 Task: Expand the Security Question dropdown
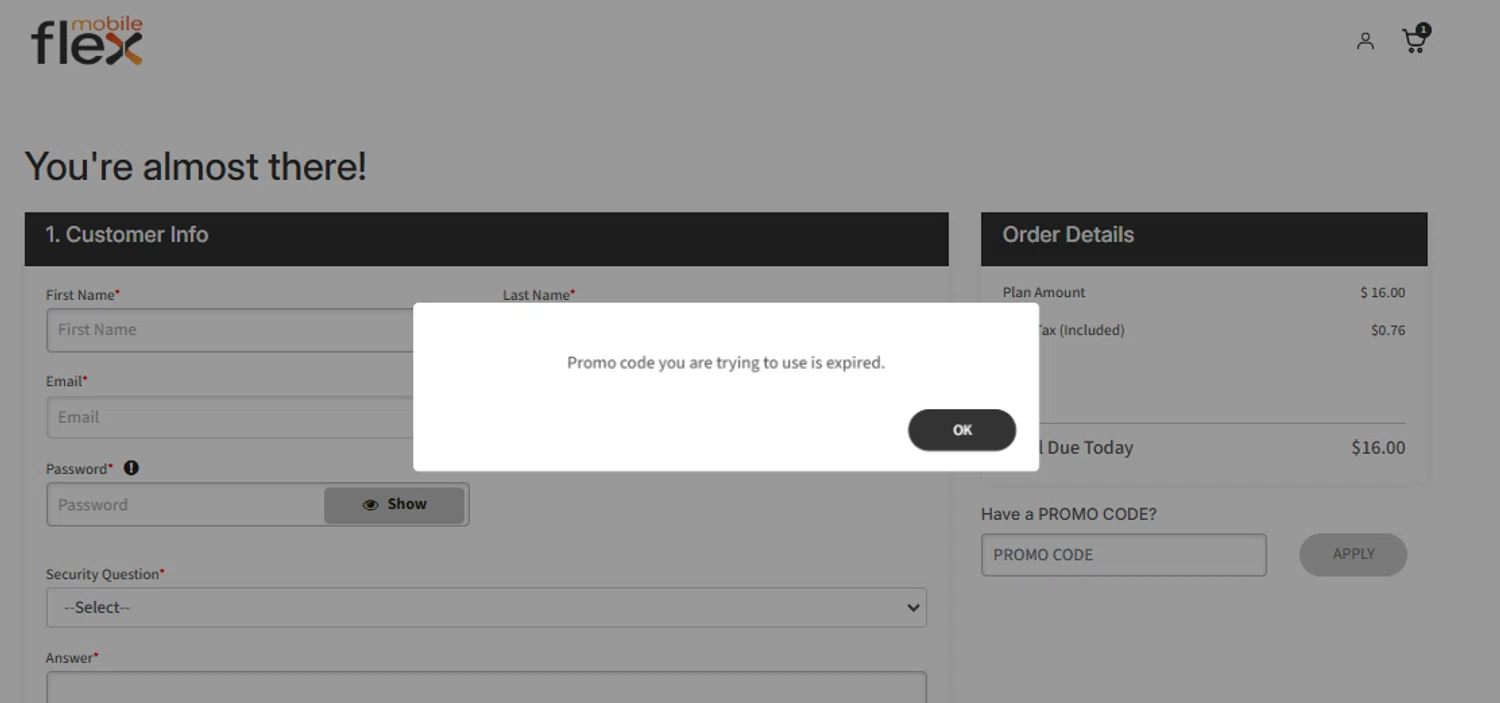(x=486, y=608)
